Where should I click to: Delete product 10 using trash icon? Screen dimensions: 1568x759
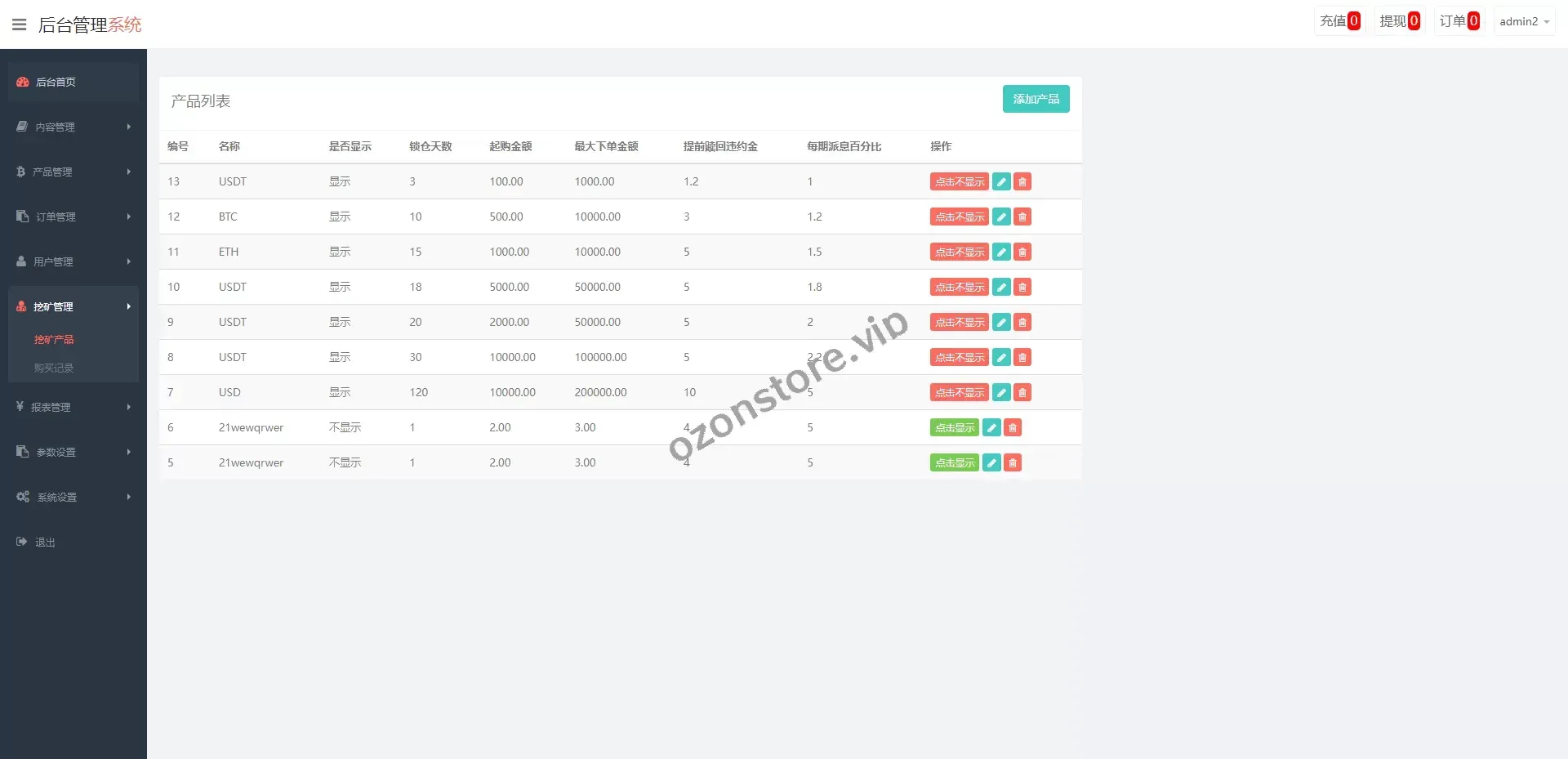[1022, 287]
